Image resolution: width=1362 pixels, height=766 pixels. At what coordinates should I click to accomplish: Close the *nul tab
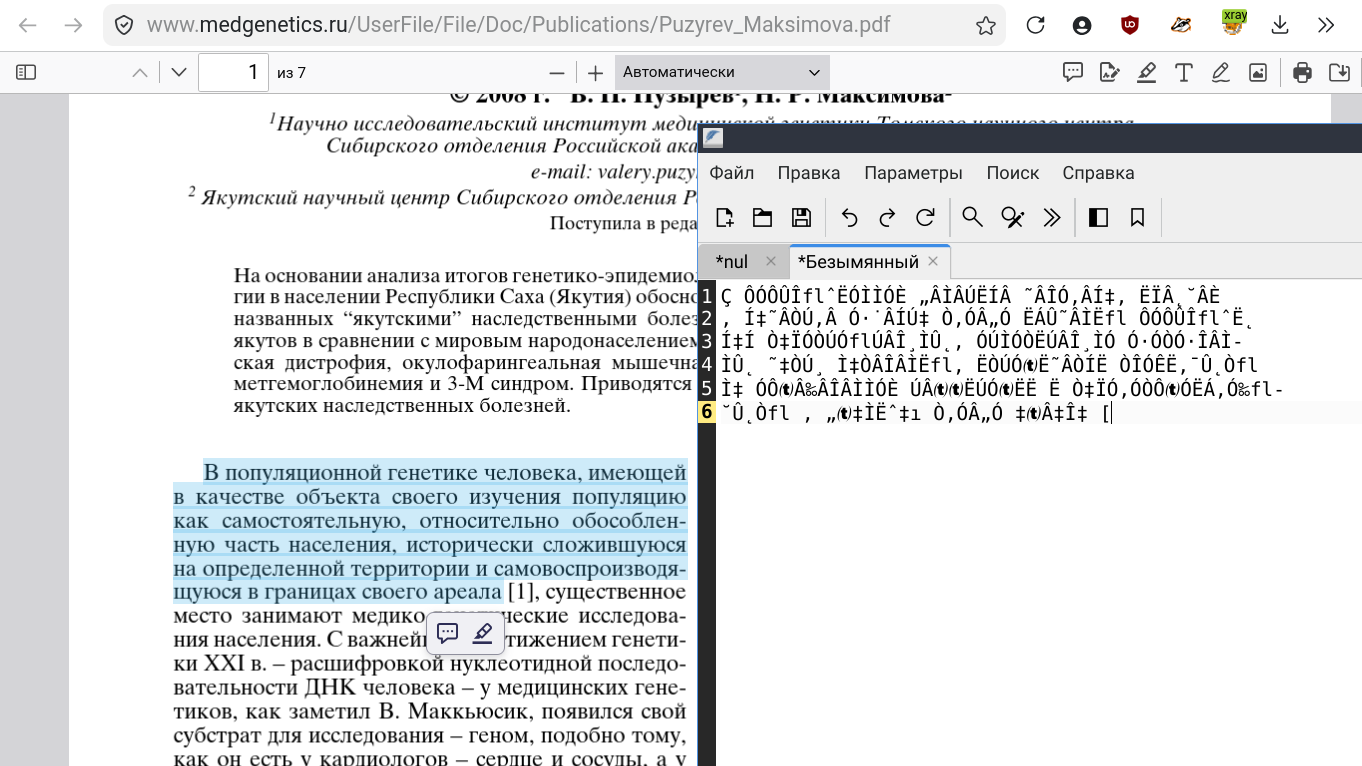770,261
